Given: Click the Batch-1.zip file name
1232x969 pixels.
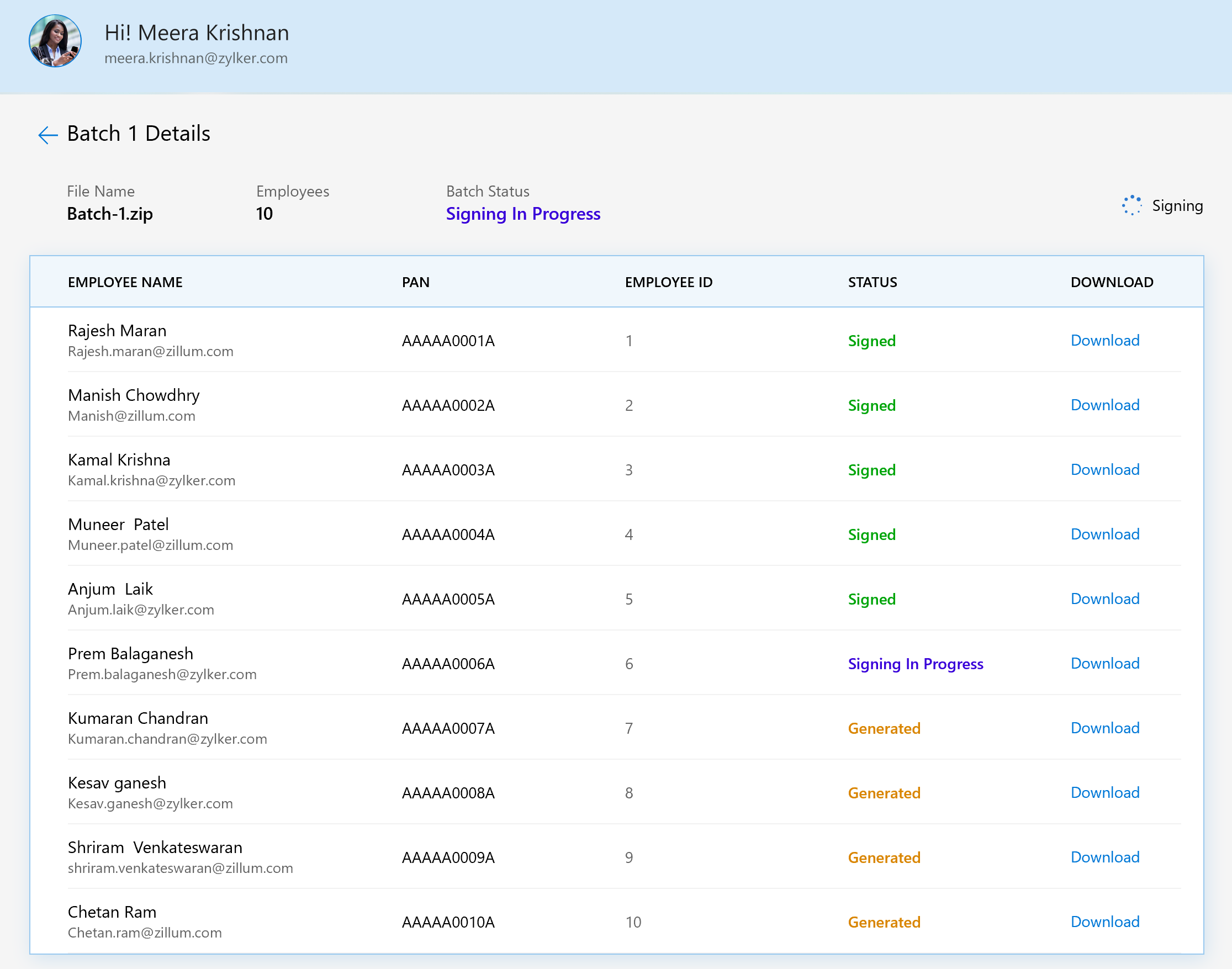Looking at the screenshot, I should (110, 214).
